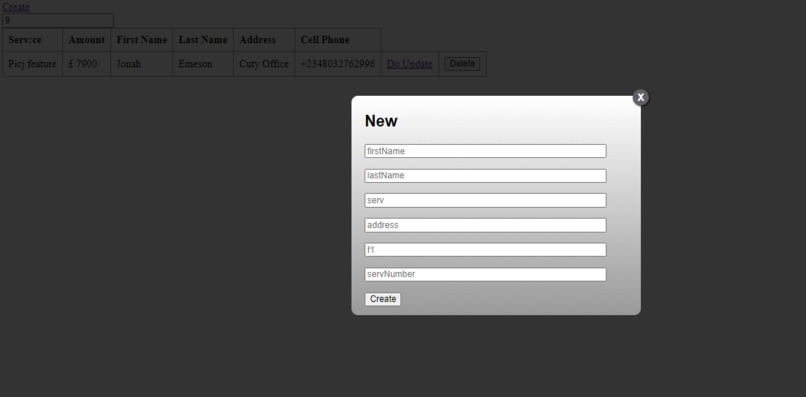Viewport: 806px width, 397px height.
Task: Focus the lastName input field
Action: (485, 176)
